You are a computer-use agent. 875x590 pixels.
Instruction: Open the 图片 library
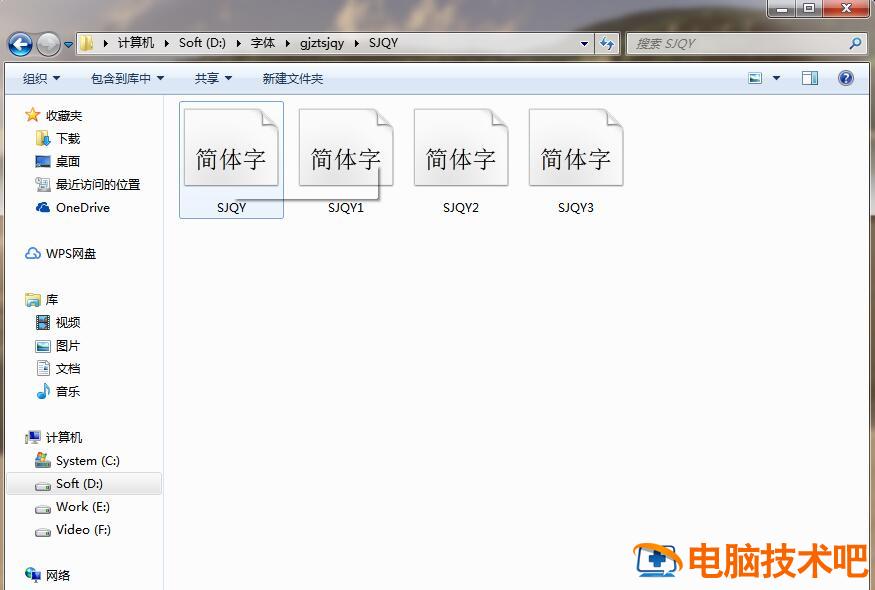click(68, 346)
